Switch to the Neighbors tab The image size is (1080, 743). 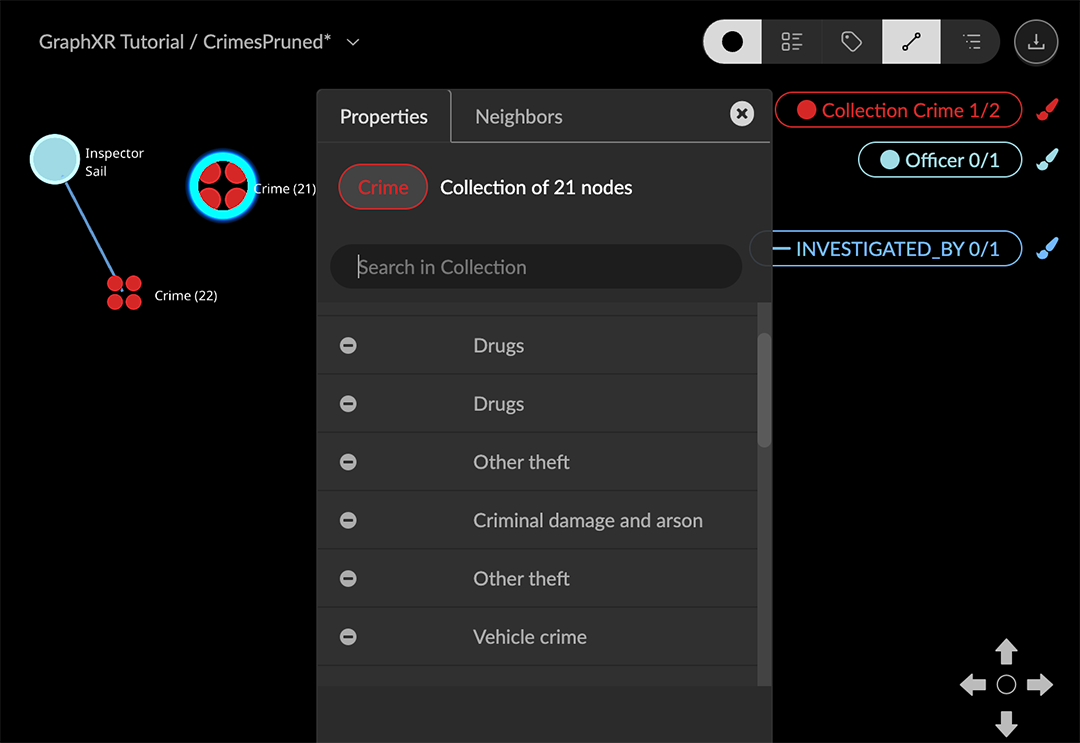coord(518,117)
